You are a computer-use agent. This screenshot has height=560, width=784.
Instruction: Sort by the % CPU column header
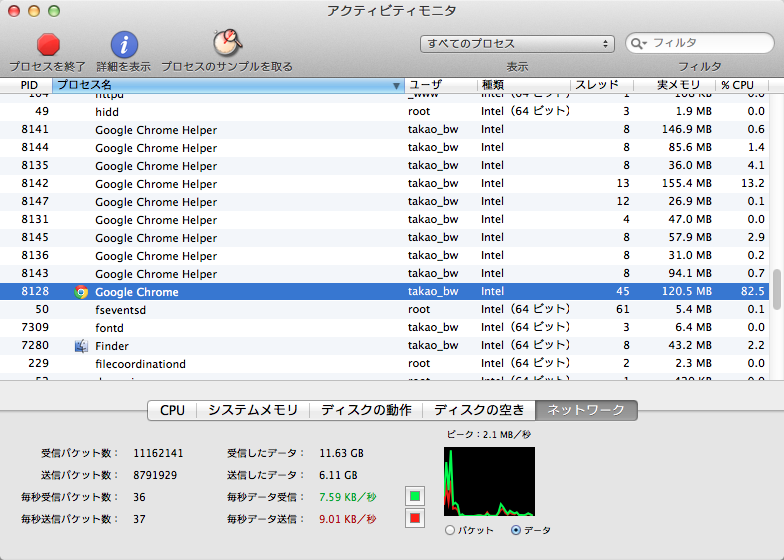[742, 85]
